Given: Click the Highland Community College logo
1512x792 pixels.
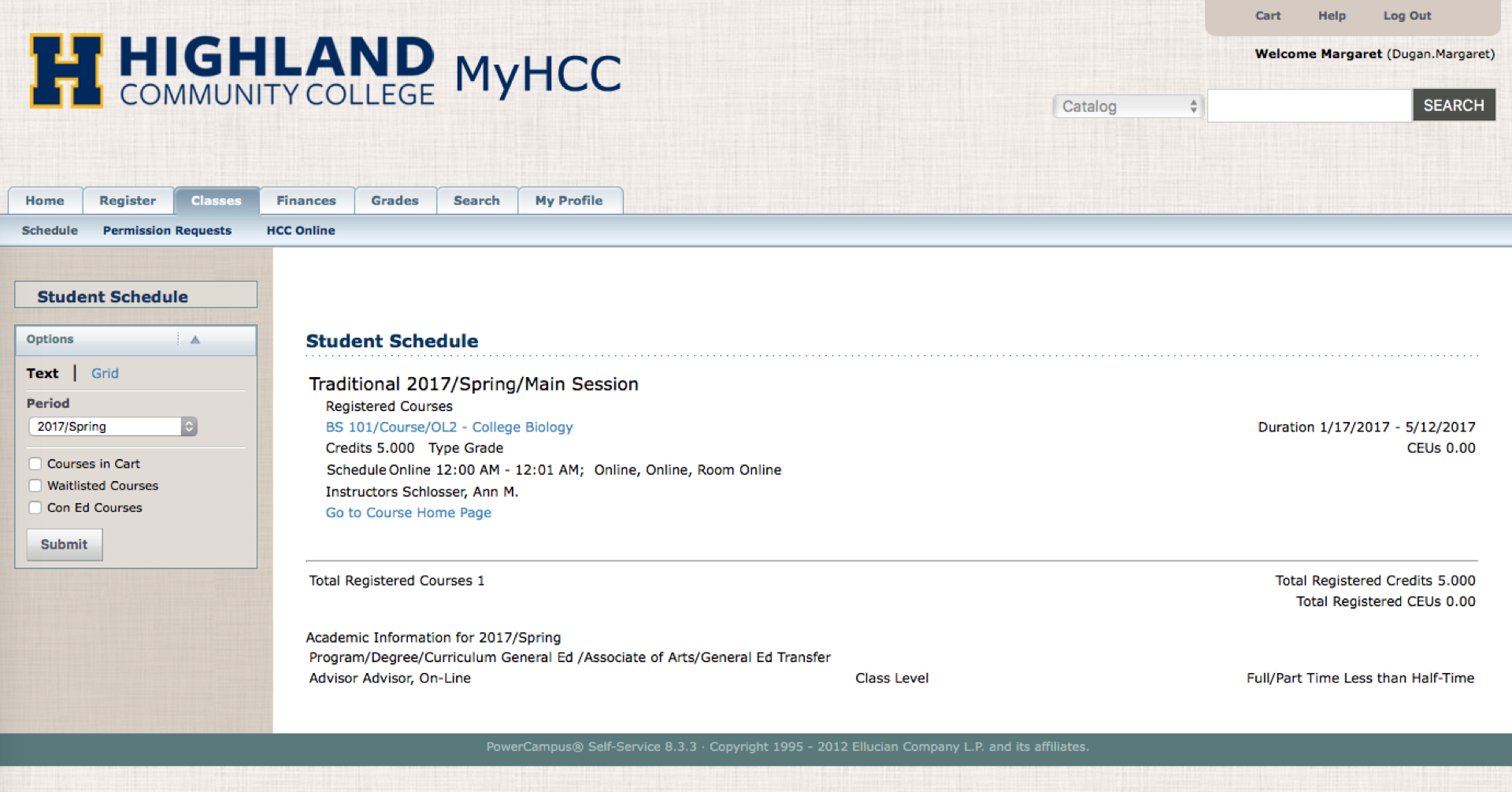Looking at the screenshot, I should pos(232,71).
